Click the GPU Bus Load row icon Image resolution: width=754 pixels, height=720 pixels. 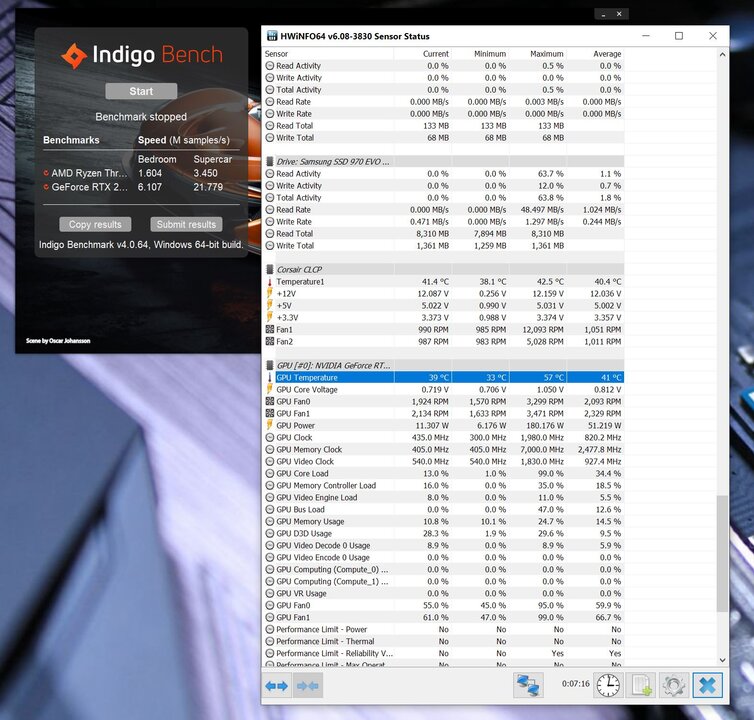pyautogui.click(x=270, y=510)
